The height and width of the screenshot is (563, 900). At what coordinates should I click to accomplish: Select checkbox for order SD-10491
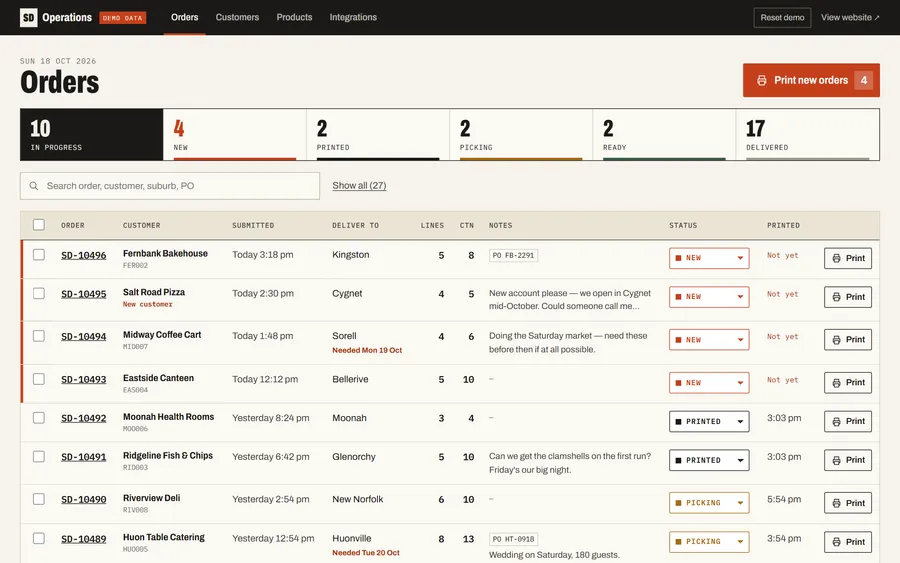tap(38, 456)
